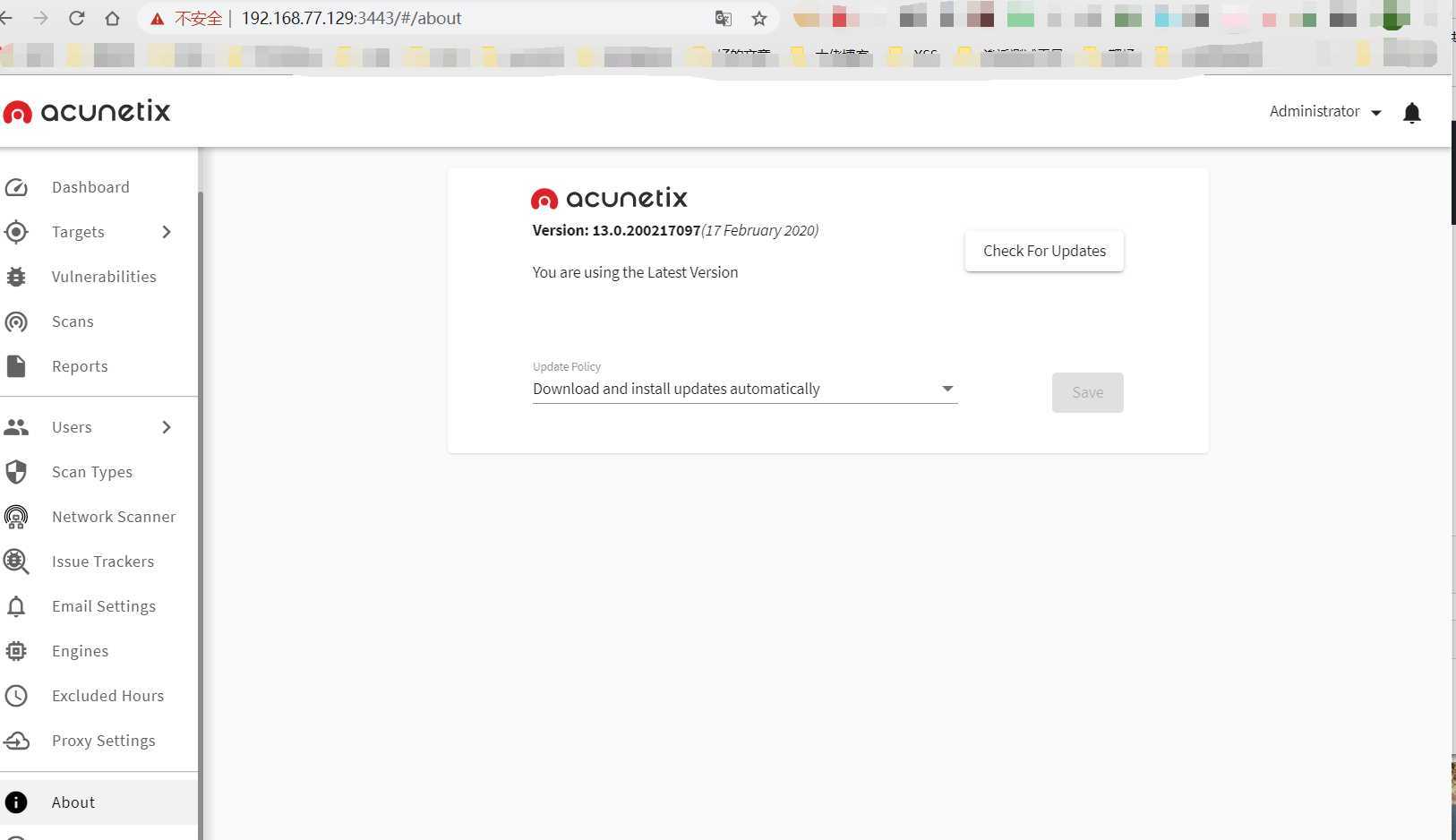Viewport: 1456px width, 840px height.
Task: Open the Update Policy dropdown
Action: (x=745, y=389)
